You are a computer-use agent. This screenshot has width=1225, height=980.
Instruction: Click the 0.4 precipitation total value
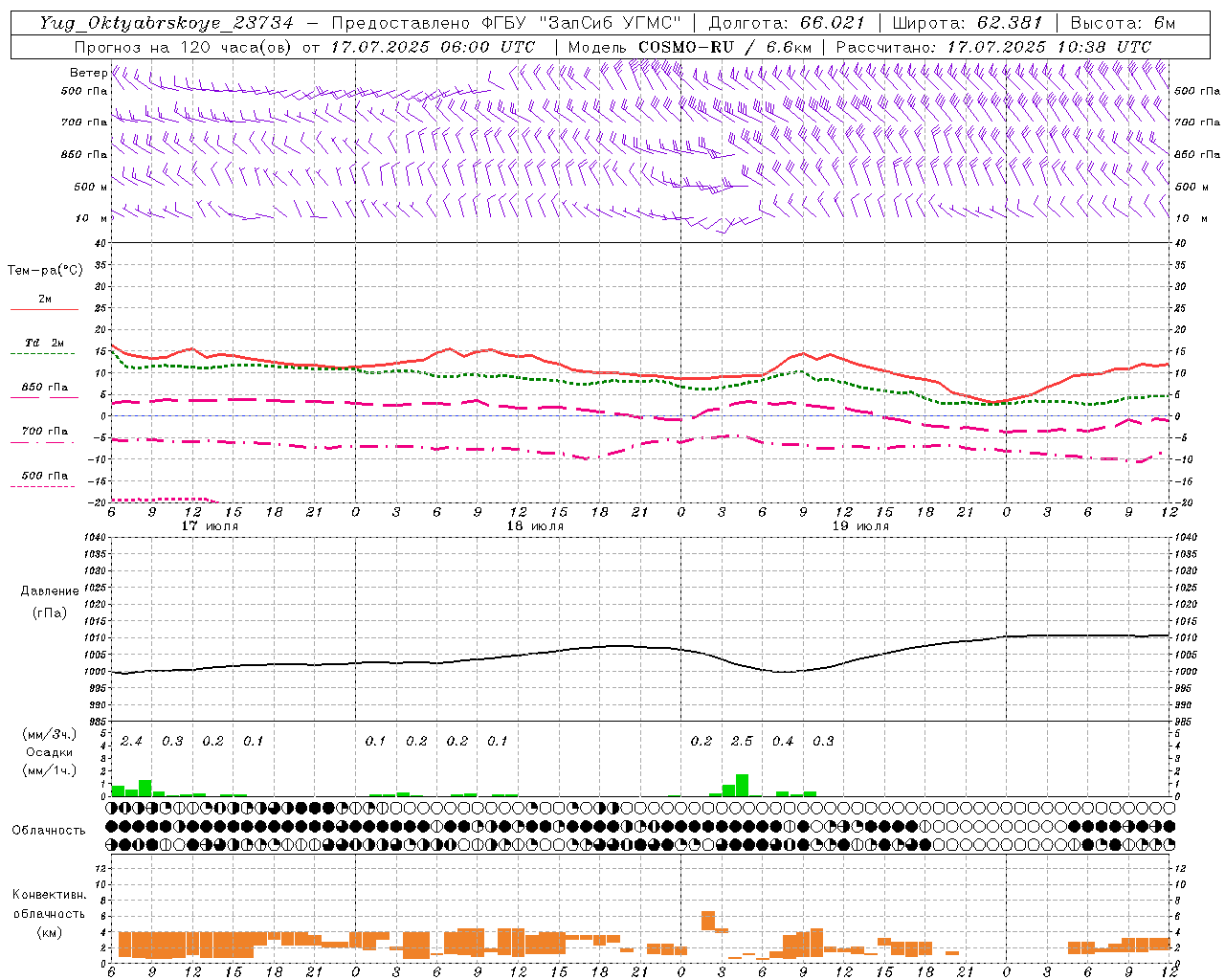(783, 741)
